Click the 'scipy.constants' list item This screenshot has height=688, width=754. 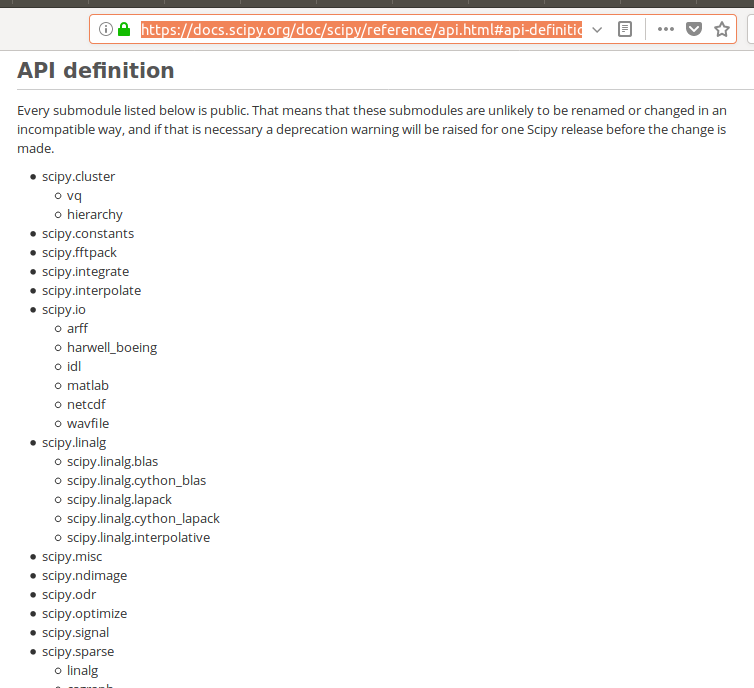(88, 234)
